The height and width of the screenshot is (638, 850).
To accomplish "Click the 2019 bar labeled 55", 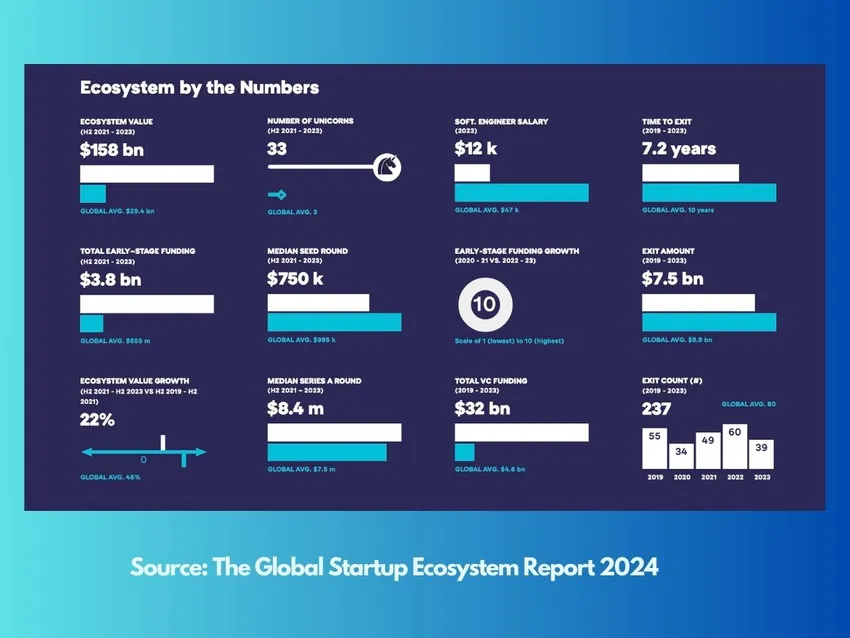I will pyautogui.click(x=655, y=447).
